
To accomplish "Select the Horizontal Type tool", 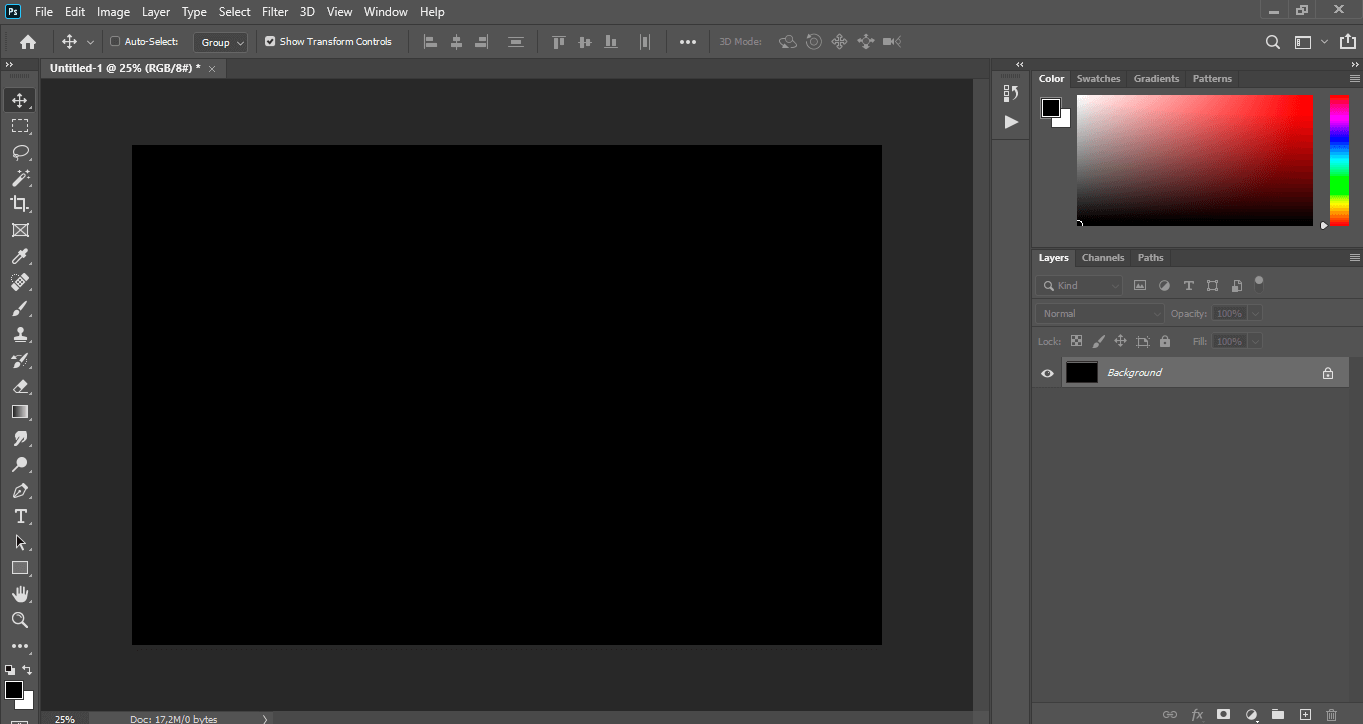I will coord(20,516).
